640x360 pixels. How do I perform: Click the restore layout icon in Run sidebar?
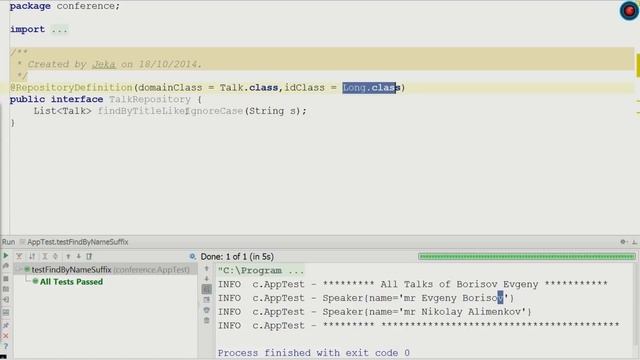tap(6, 313)
